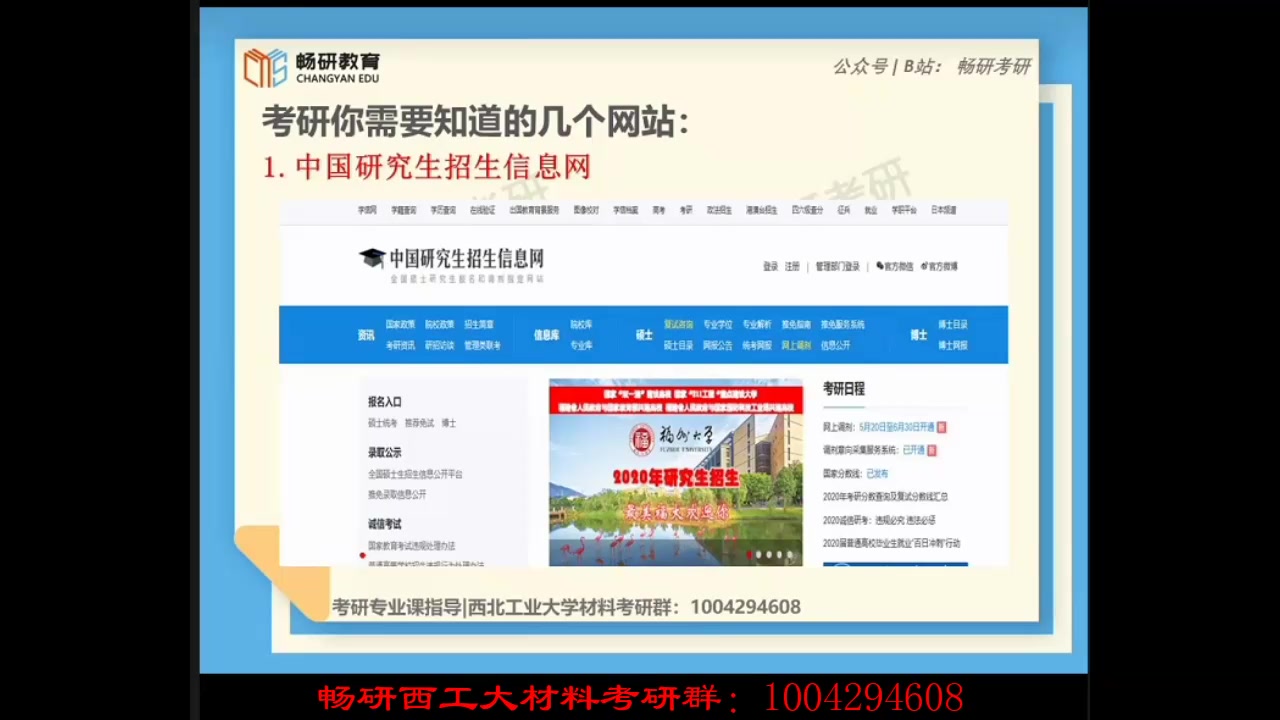
Task: Open 硕士目录 in blue nav
Action: 678,345
